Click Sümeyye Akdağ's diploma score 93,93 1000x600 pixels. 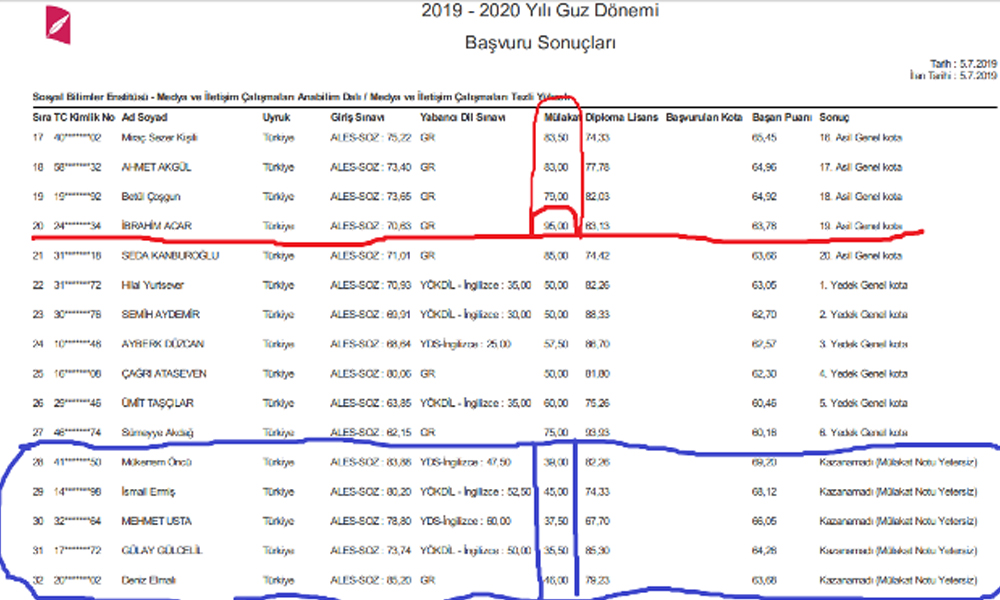click(x=598, y=432)
